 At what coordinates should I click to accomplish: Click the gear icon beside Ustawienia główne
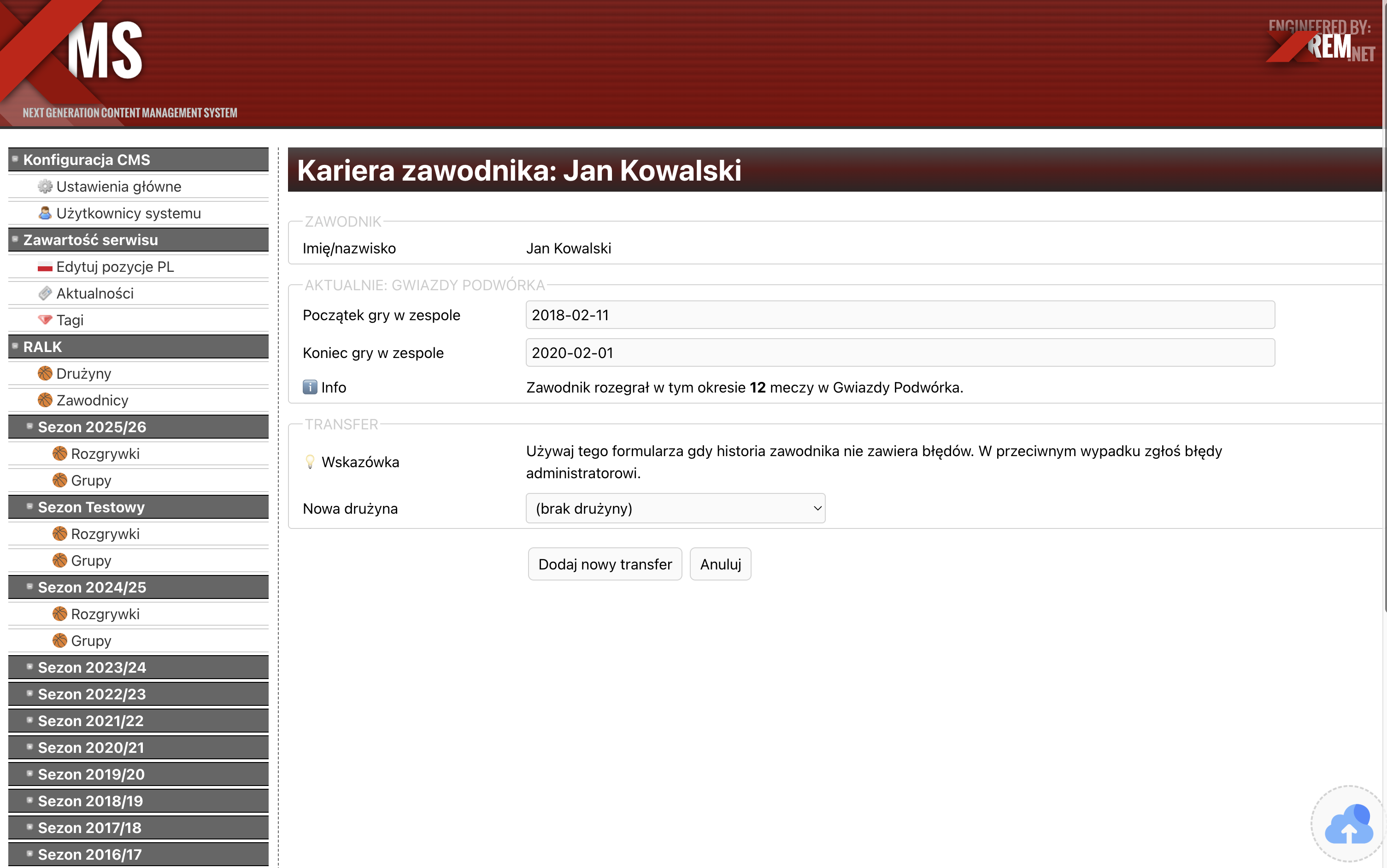coord(45,187)
